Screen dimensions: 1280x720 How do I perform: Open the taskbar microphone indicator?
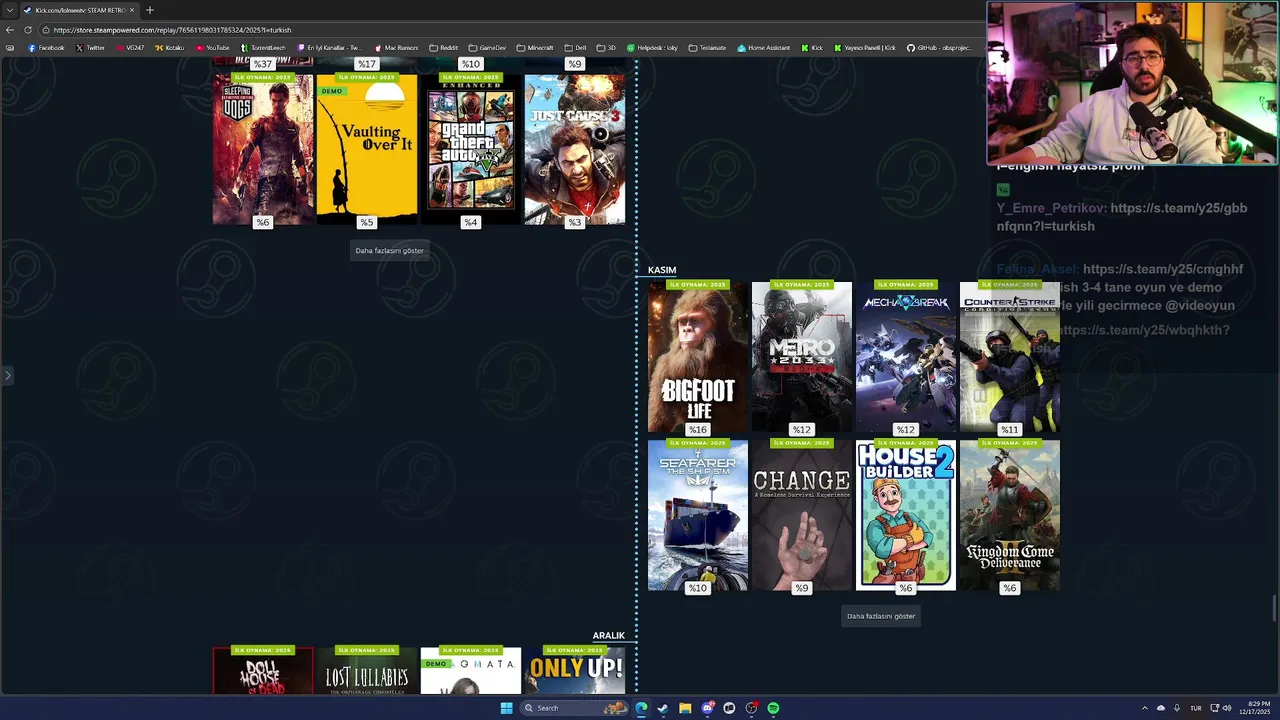coord(1177,708)
